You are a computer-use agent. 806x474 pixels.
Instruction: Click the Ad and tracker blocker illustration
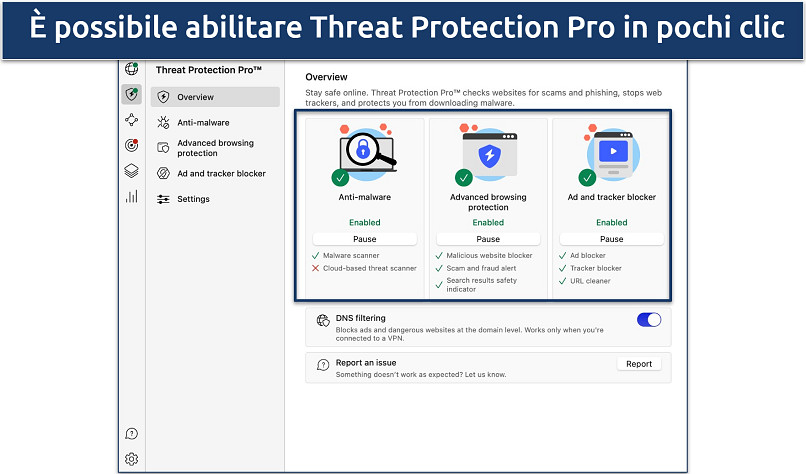(612, 153)
